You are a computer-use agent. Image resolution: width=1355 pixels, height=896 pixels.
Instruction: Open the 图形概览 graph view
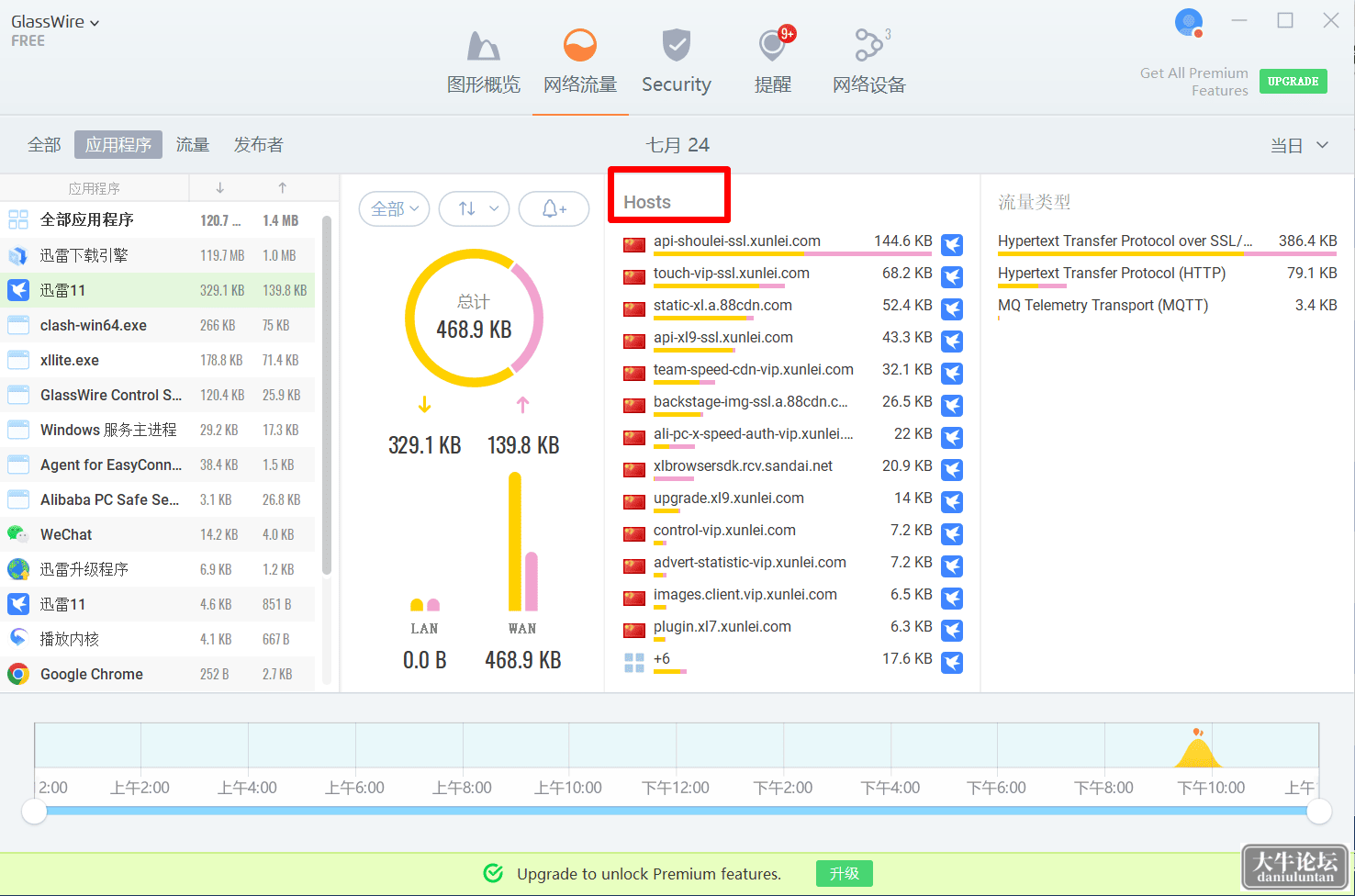(483, 62)
